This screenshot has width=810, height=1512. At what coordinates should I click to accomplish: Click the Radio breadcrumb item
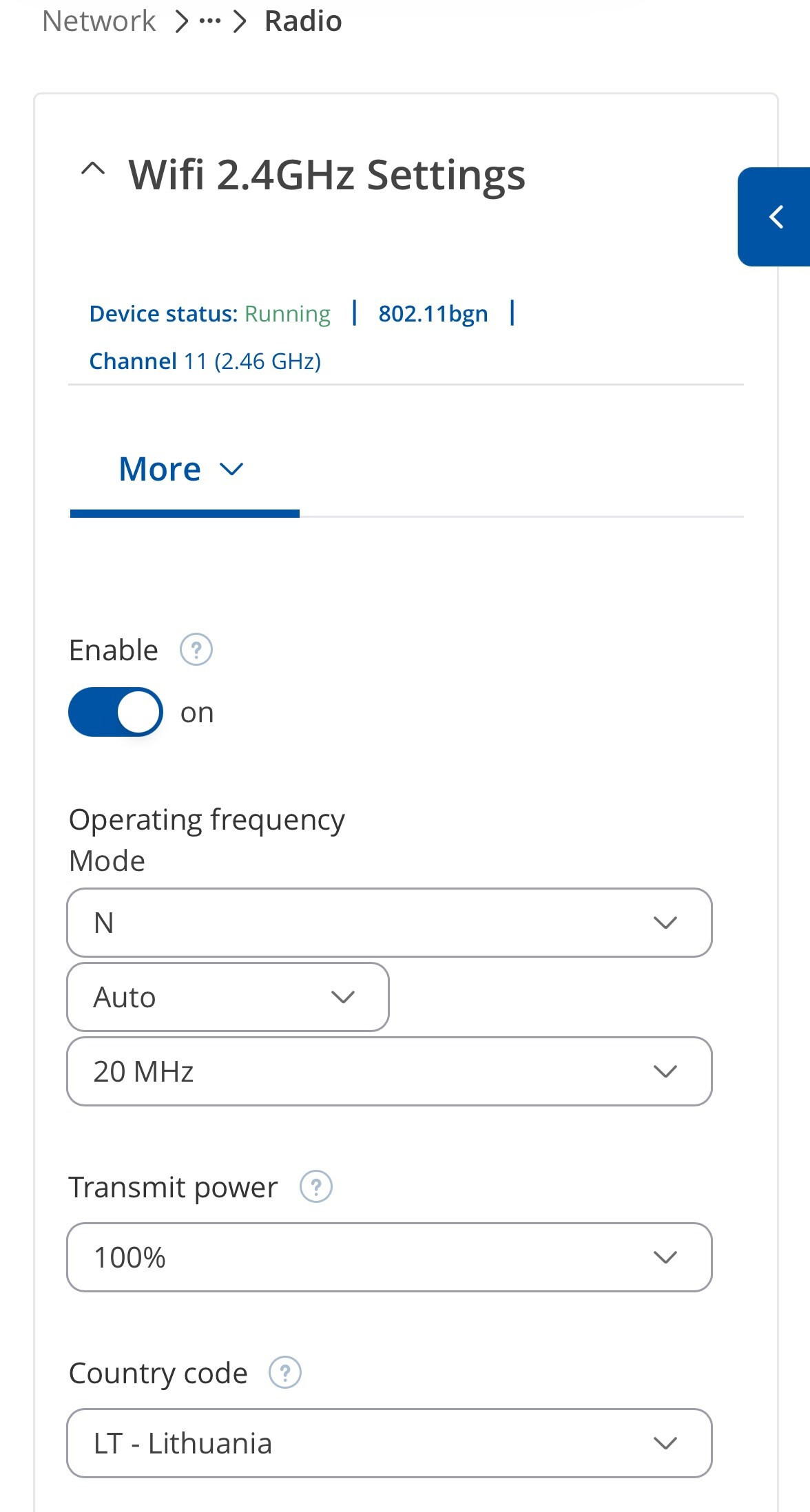[x=303, y=21]
